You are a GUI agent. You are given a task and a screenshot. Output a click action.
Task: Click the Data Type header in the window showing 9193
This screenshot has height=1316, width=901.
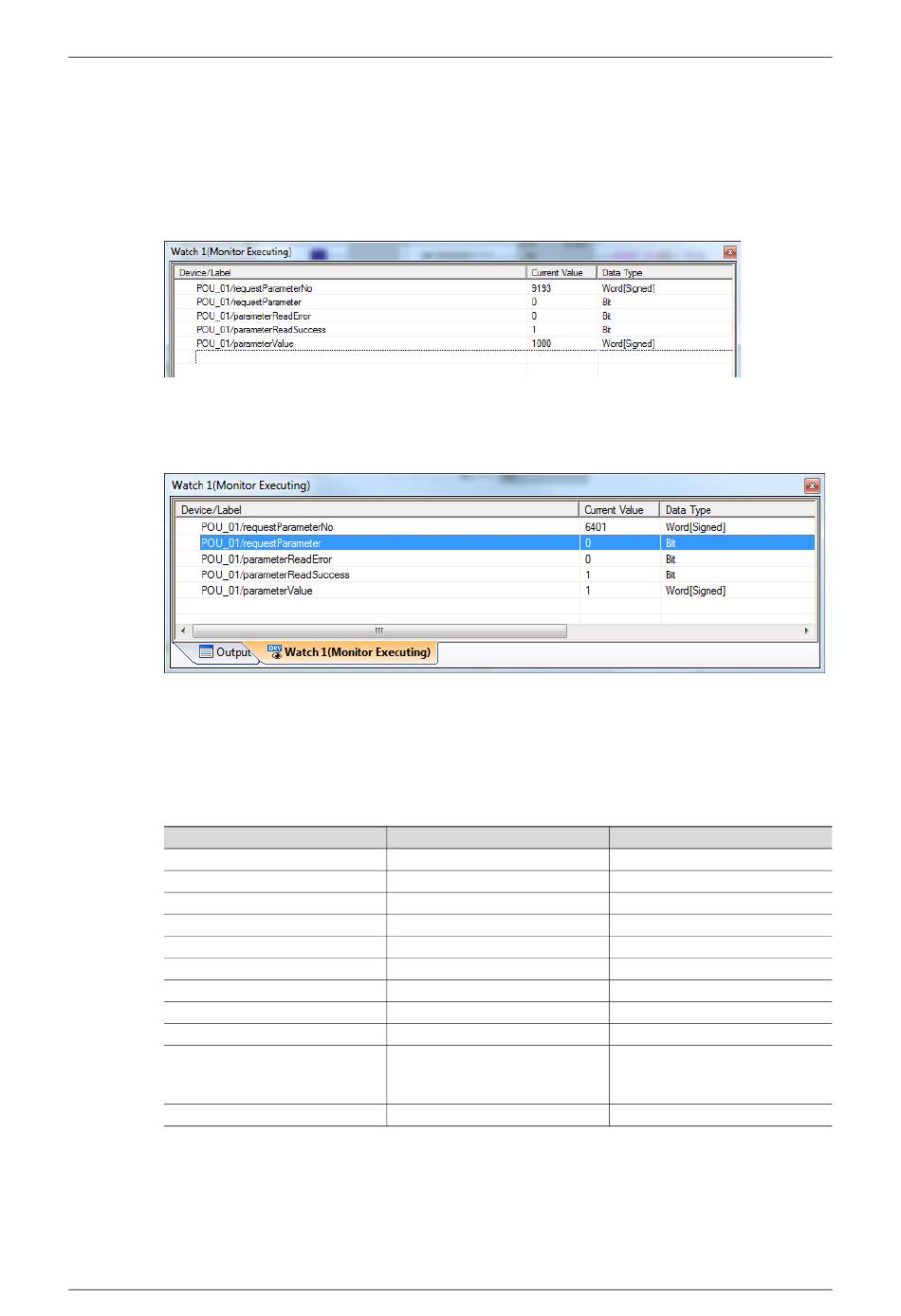click(x=665, y=273)
